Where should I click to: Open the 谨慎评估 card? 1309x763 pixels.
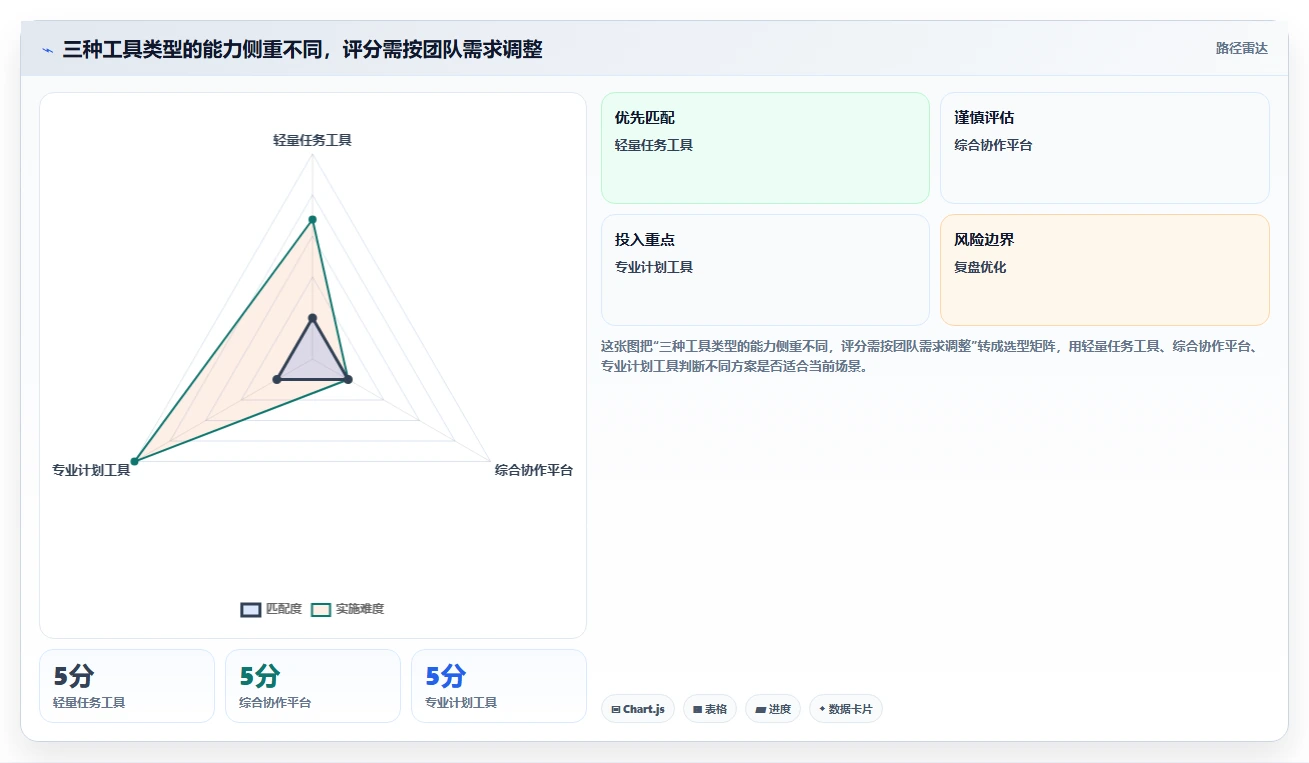[x=1105, y=148]
